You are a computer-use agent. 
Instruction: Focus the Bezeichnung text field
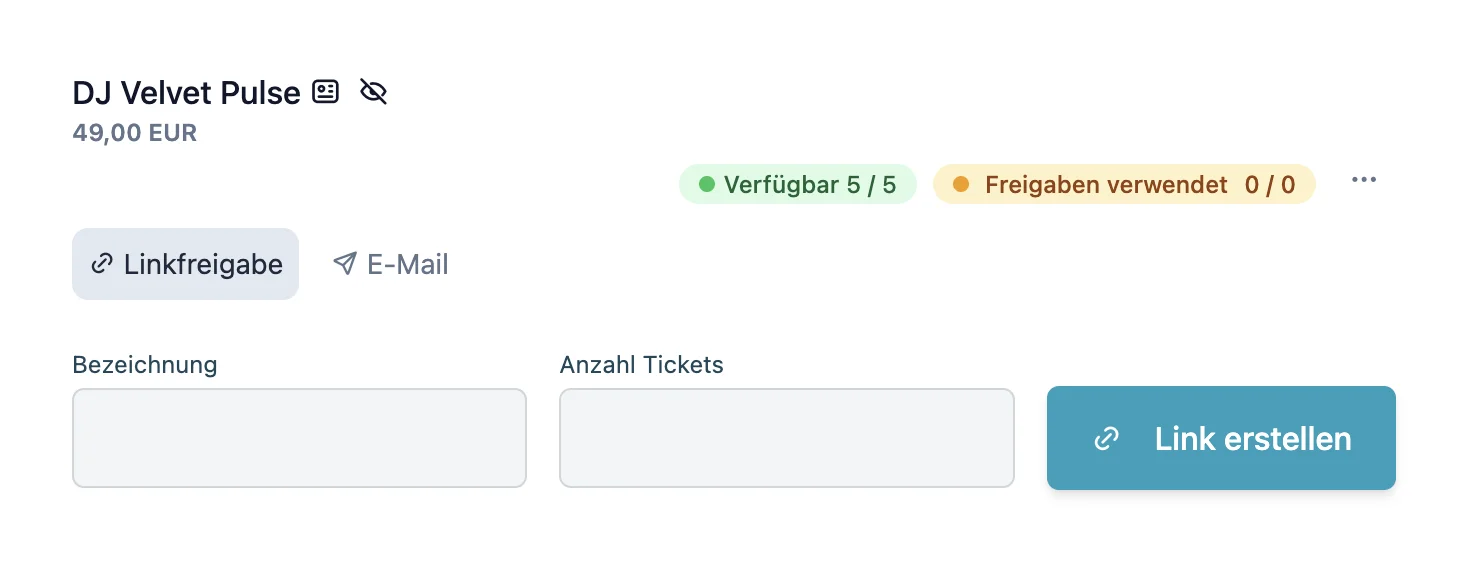pos(299,438)
